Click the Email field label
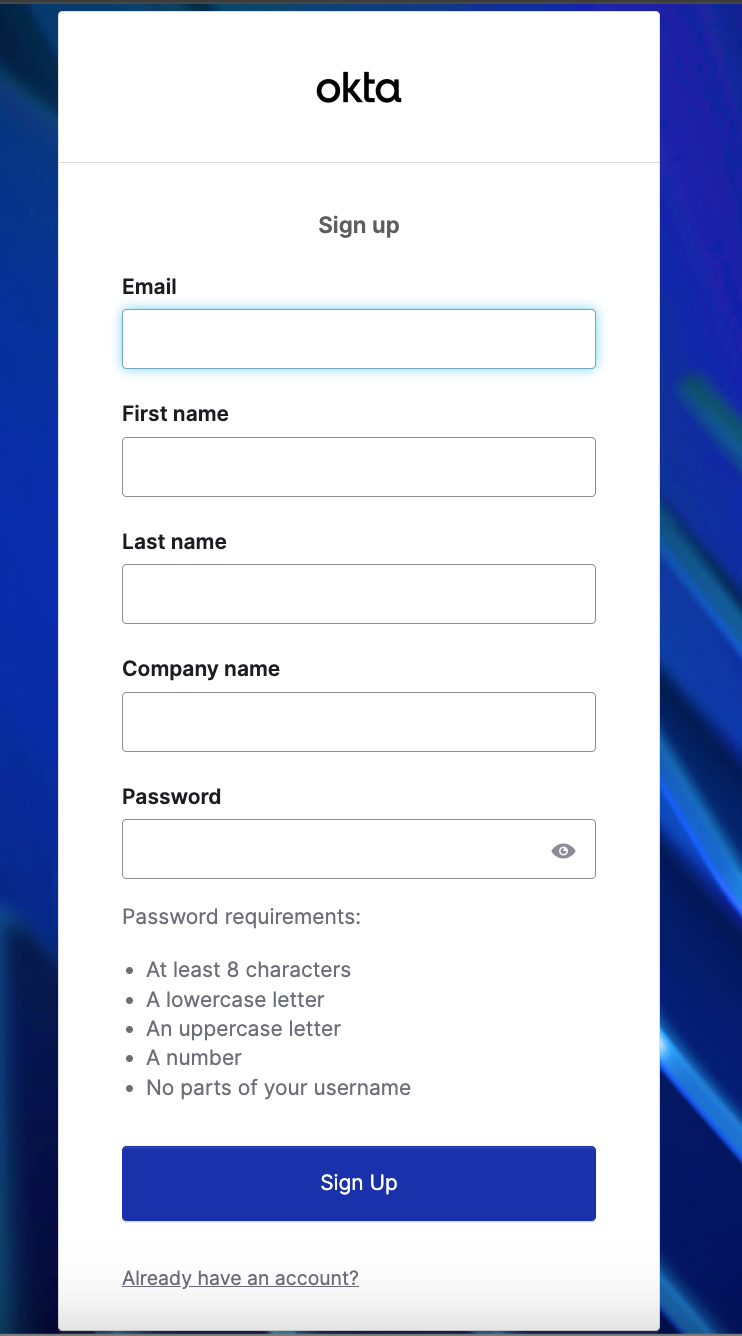The image size is (742, 1336). pyautogui.click(x=149, y=287)
